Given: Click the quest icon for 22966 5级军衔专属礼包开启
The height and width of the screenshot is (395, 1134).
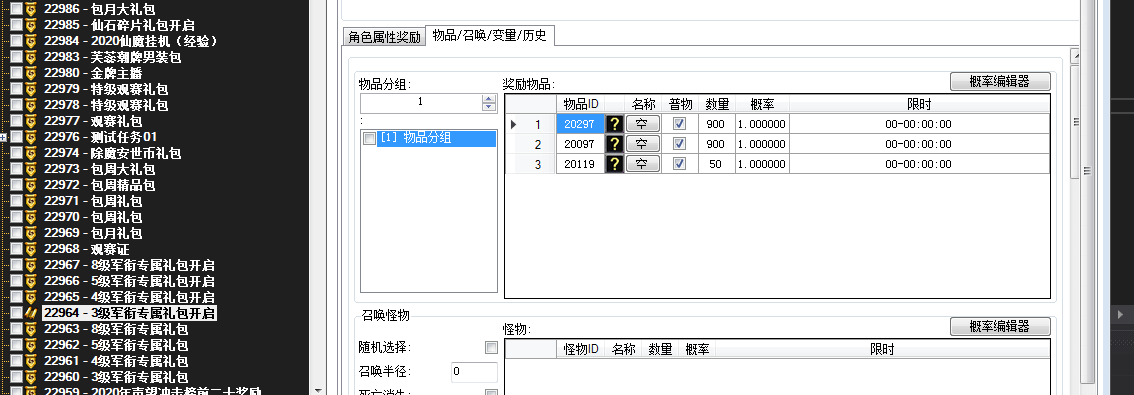Looking at the screenshot, I should pos(30,281).
